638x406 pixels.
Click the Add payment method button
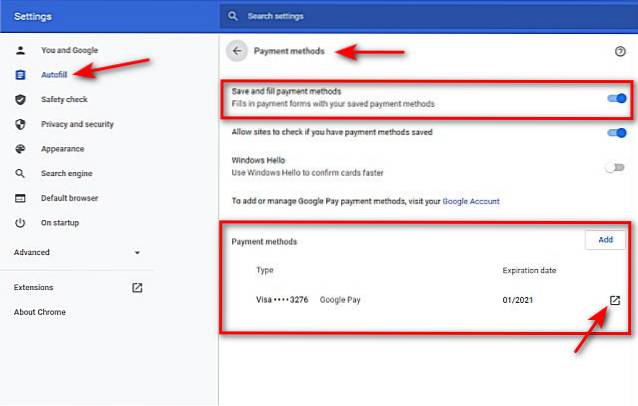[x=605, y=240]
